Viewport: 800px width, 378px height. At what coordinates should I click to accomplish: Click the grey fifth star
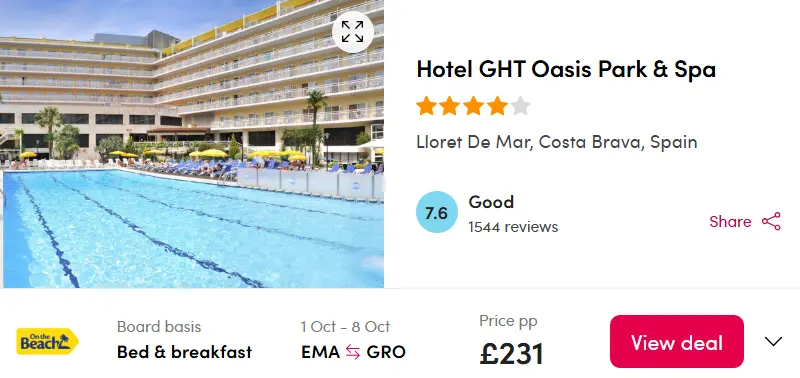click(520, 107)
